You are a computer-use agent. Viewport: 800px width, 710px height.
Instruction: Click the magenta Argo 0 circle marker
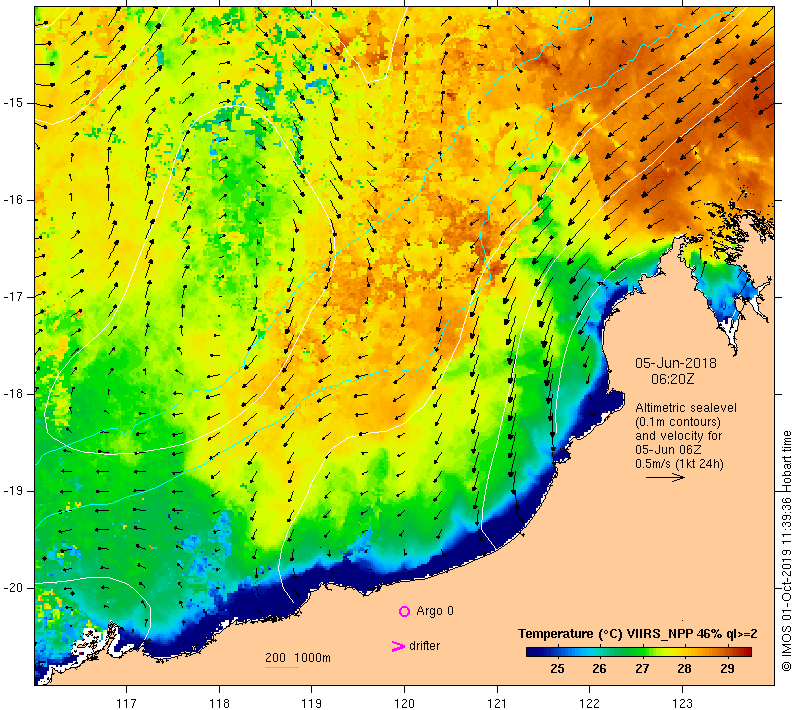[x=404, y=611]
